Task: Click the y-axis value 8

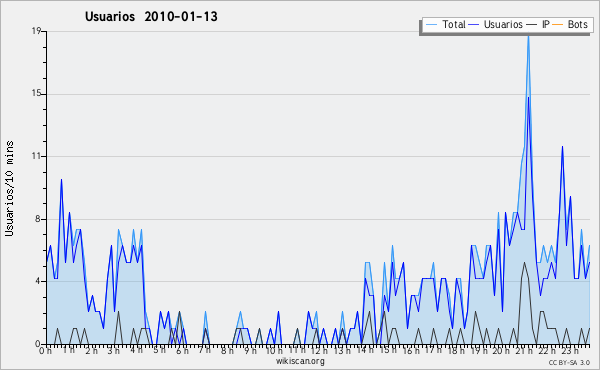Action: [x=38, y=219]
